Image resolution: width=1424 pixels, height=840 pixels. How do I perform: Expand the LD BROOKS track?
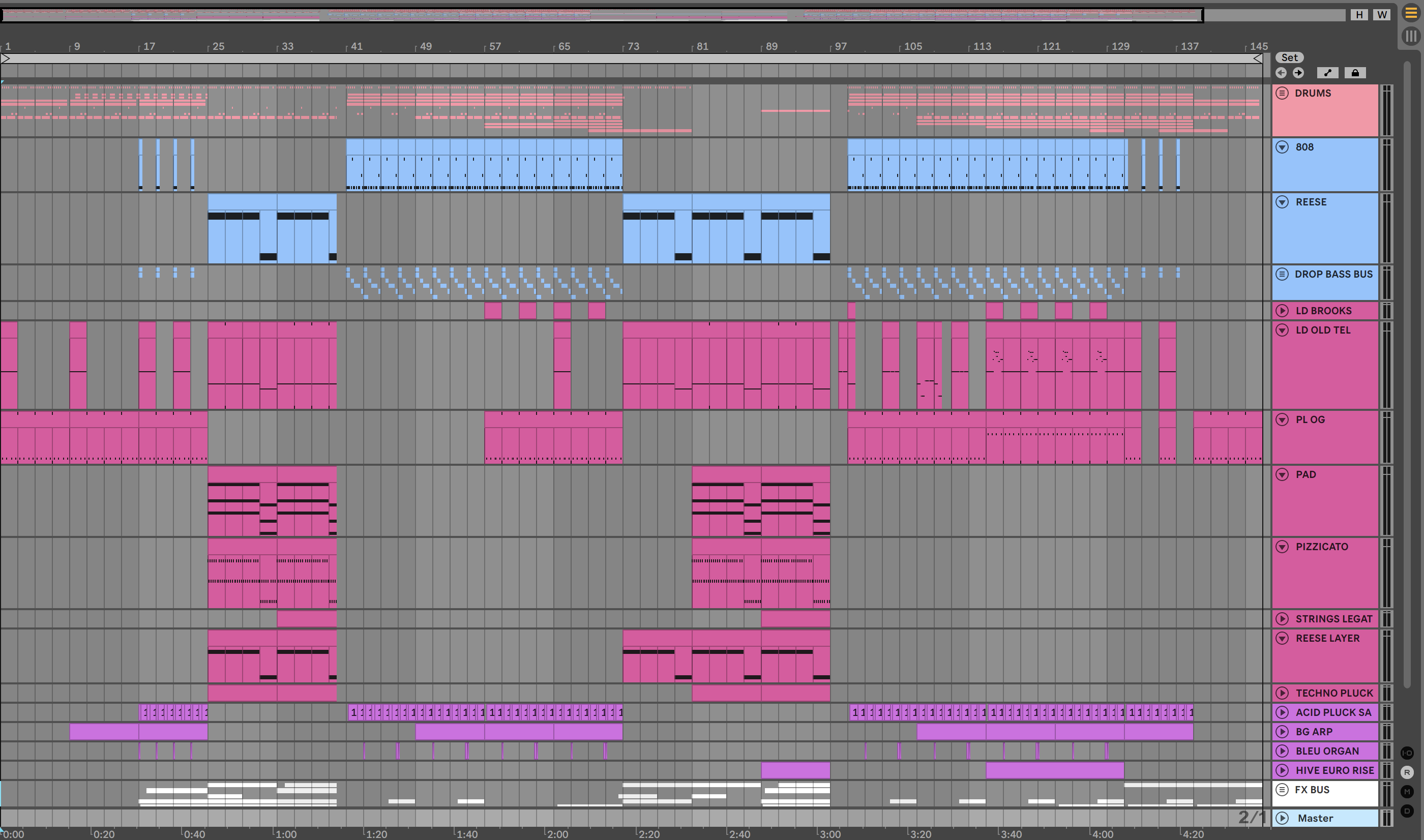pyautogui.click(x=1282, y=311)
